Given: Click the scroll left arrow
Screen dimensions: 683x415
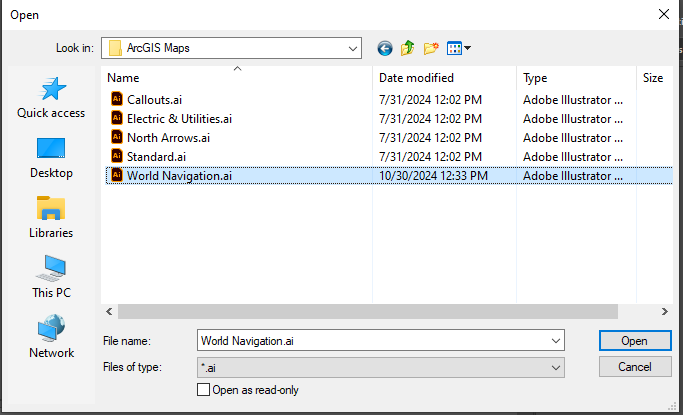Looking at the screenshot, I should (109, 311).
